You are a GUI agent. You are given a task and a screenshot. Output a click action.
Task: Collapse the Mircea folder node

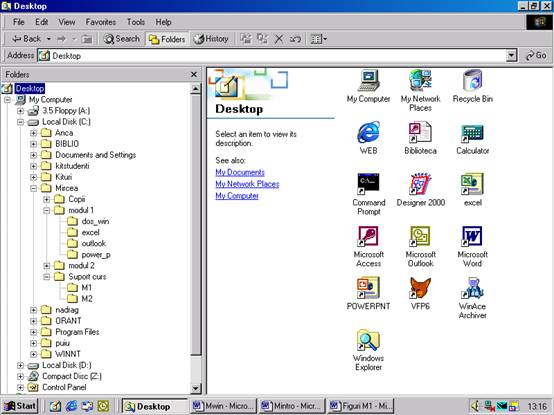click(x=34, y=188)
